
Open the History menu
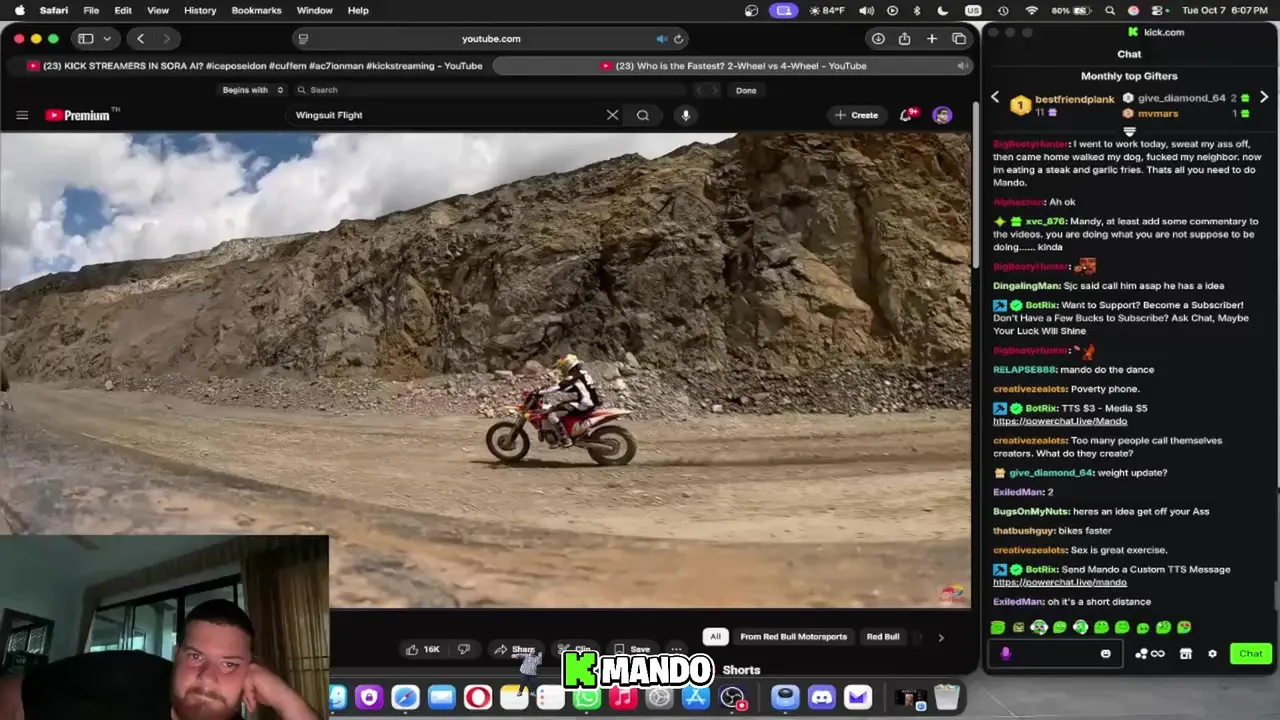pyautogui.click(x=200, y=10)
